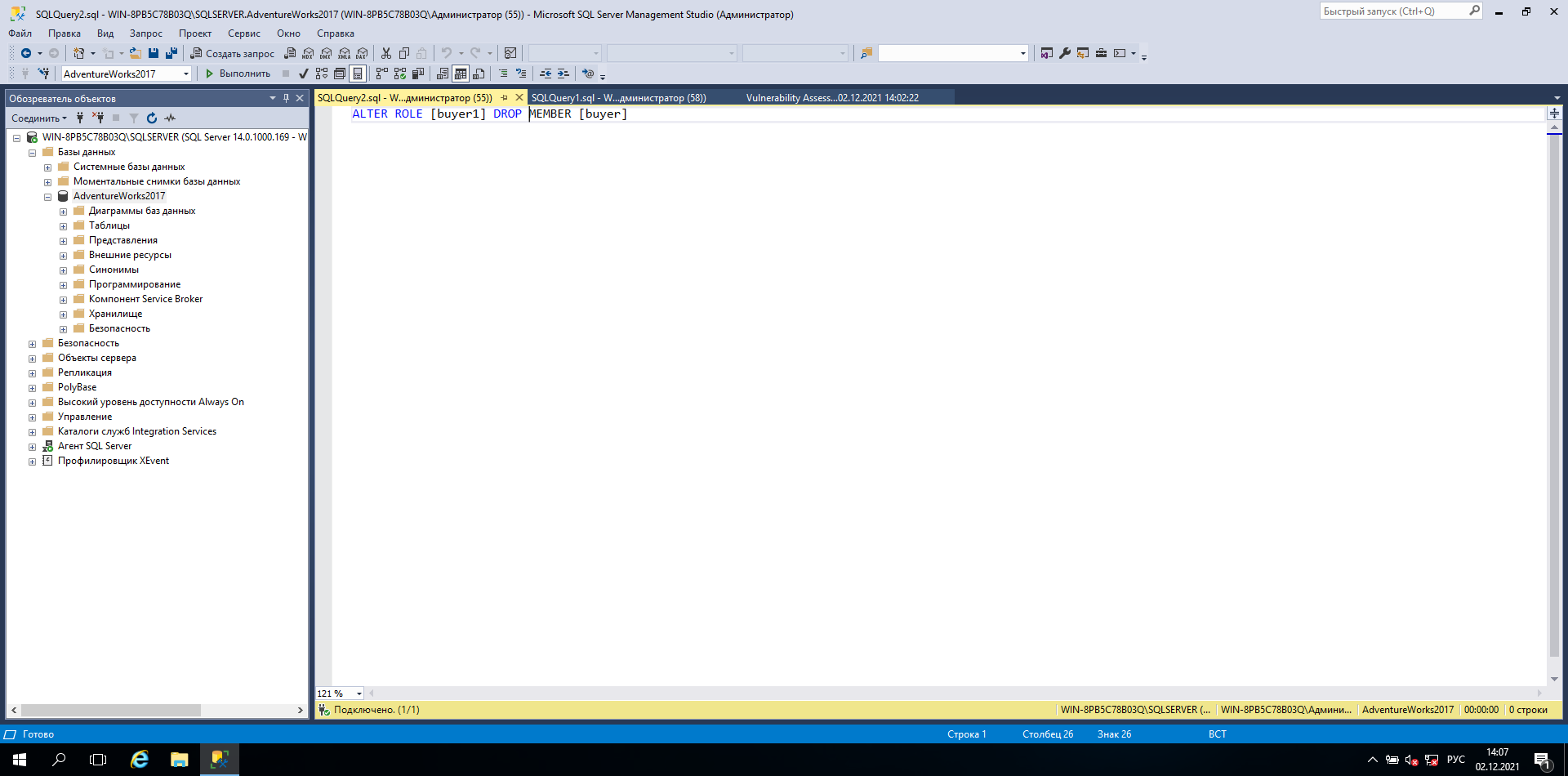Image resolution: width=1568 pixels, height=776 pixels.
Task: Open new Database Engine Query icon
Action: tap(290, 53)
